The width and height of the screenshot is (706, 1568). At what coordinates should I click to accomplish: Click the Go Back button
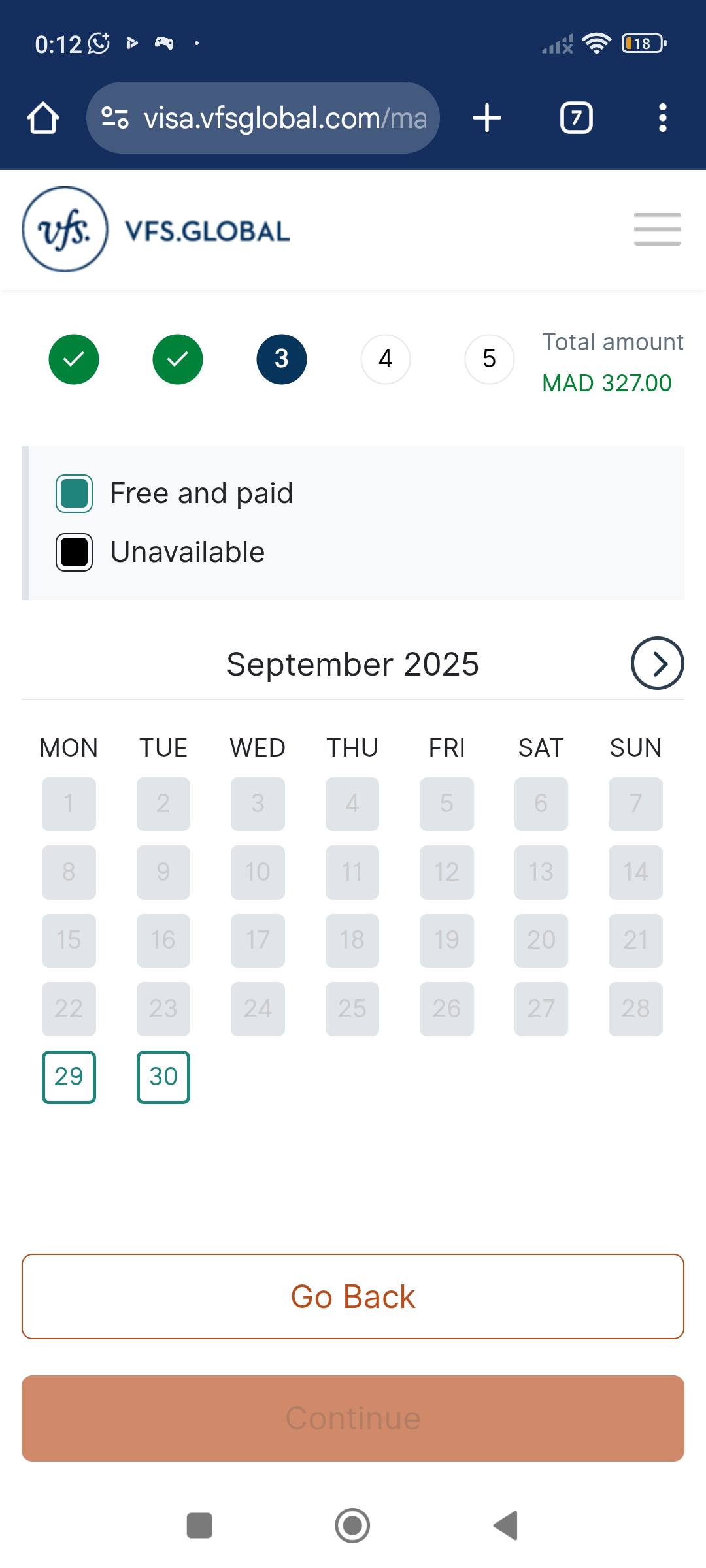coord(353,1297)
